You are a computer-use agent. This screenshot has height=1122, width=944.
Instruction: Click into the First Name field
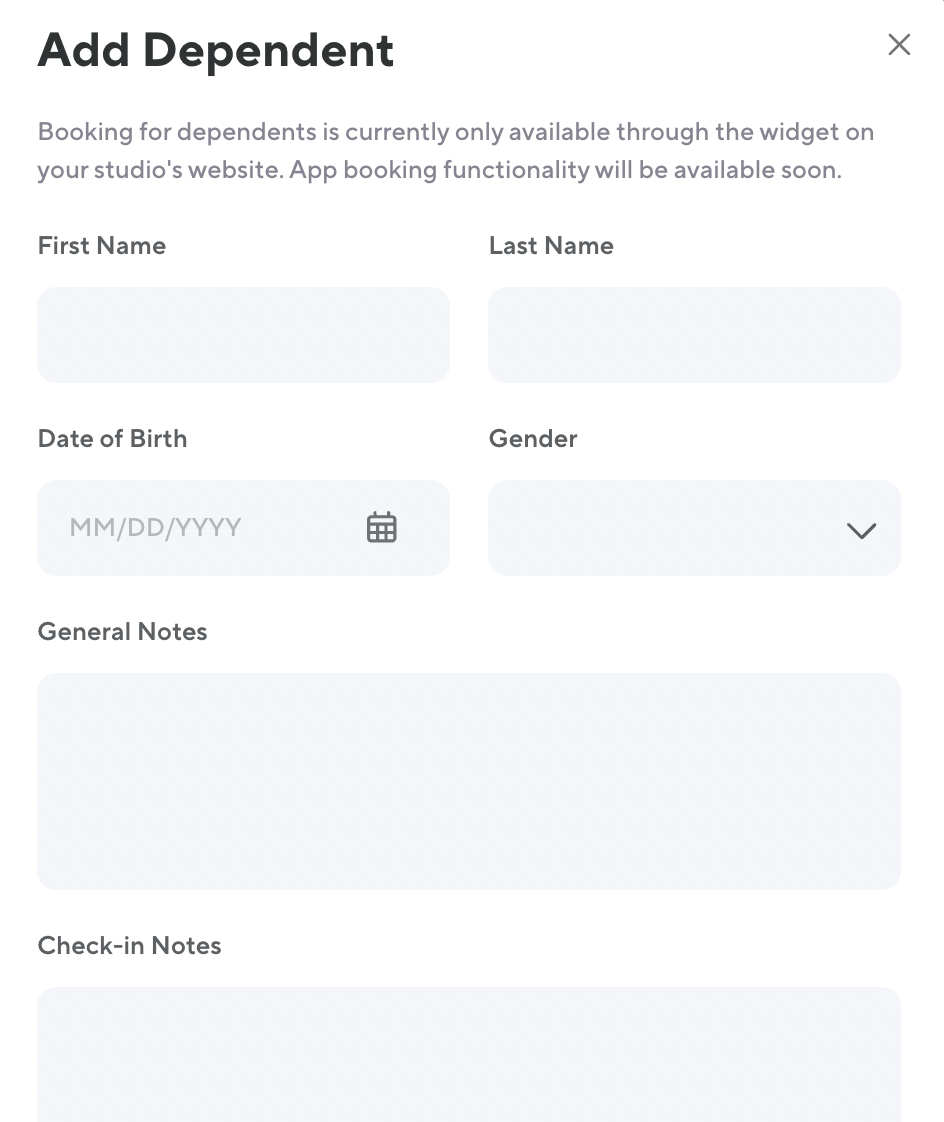243,335
